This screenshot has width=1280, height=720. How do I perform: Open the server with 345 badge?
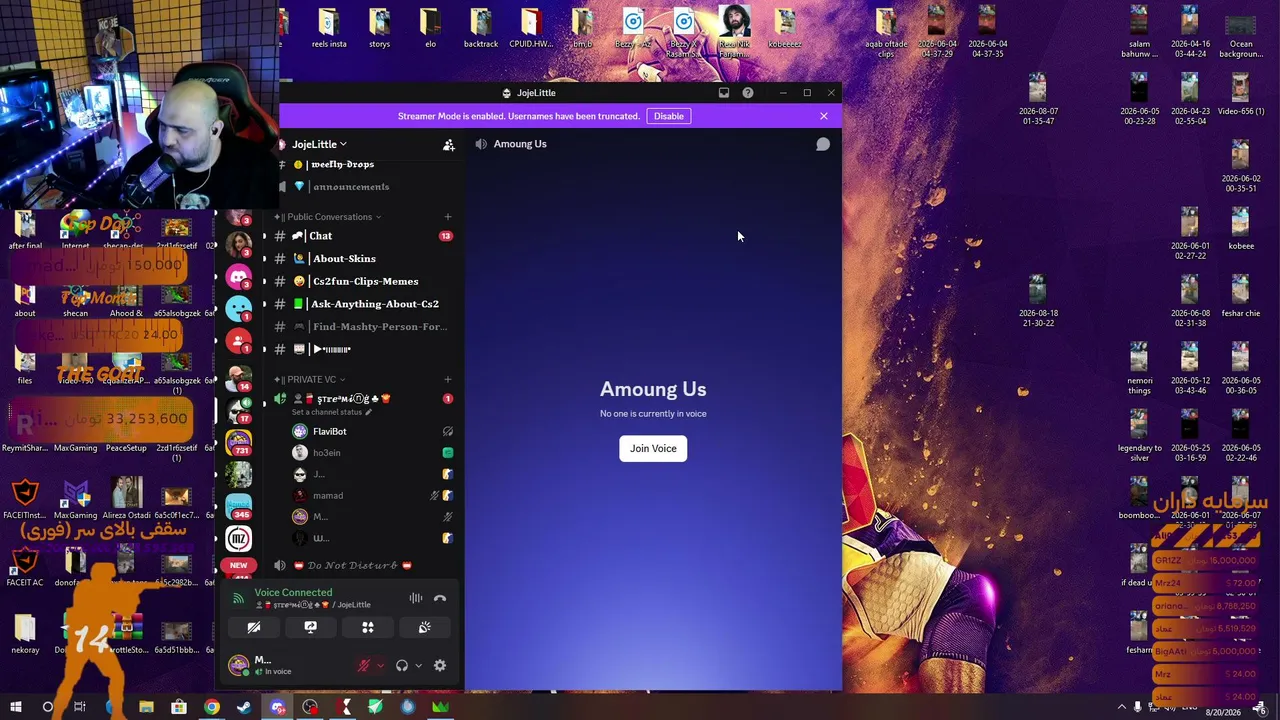coord(238,506)
